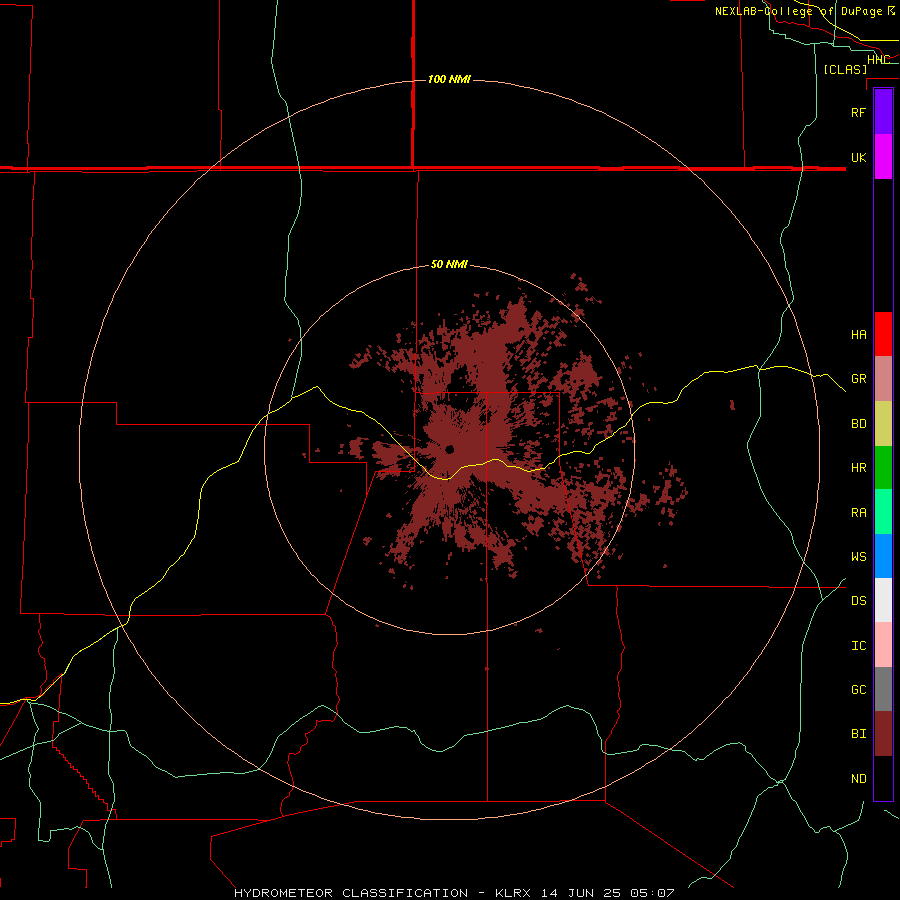The image size is (900, 900).
Task: Click the brown BI legend swatch
Action: pyautogui.click(x=883, y=734)
